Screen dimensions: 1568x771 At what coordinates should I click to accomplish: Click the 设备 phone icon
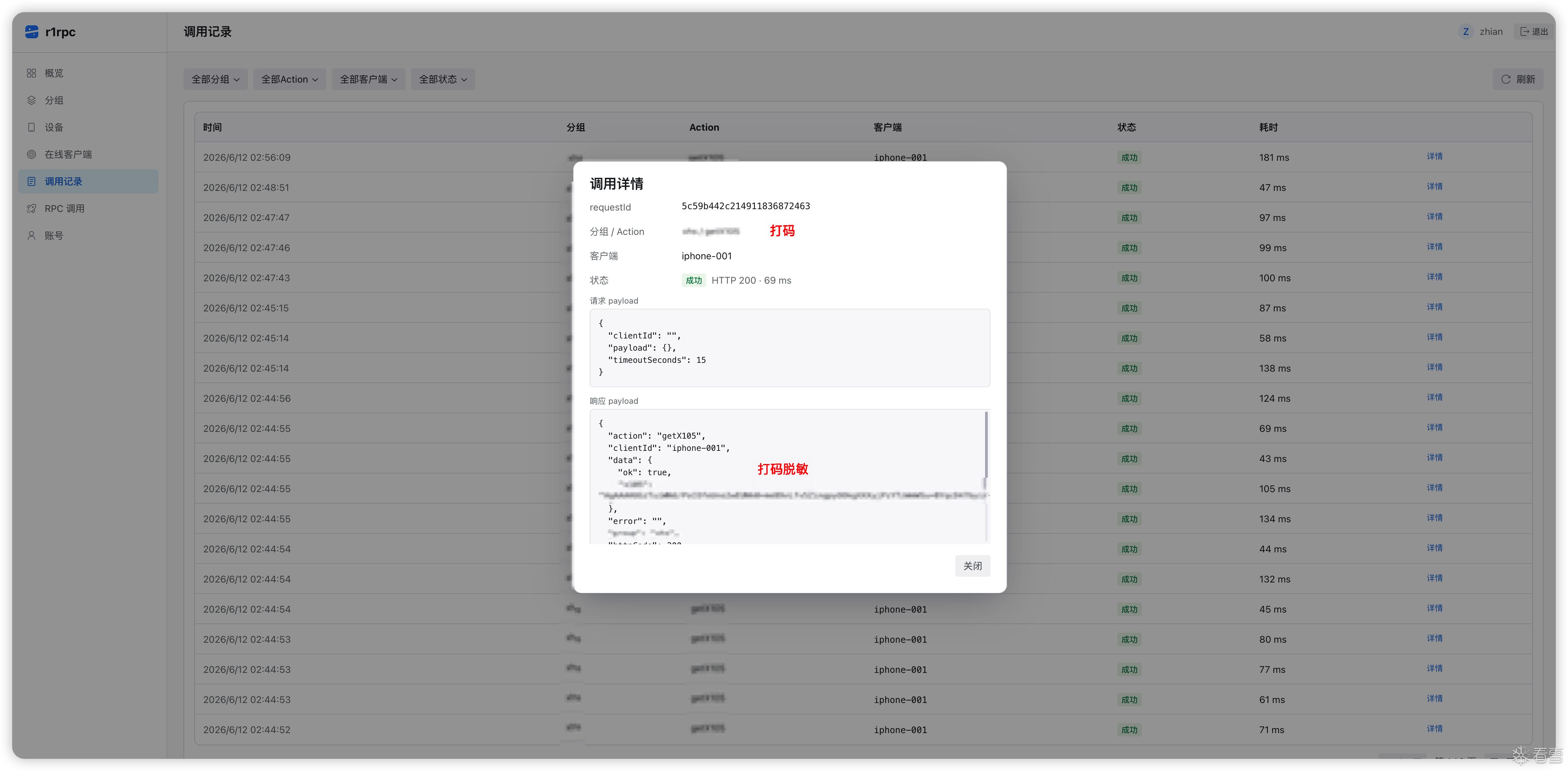pyautogui.click(x=32, y=127)
